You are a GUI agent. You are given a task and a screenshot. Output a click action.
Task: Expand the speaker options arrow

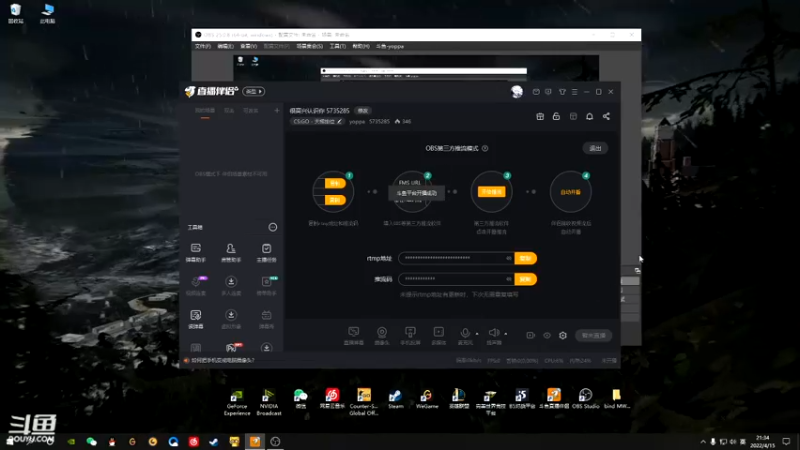pyautogui.click(x=506, y=334)
